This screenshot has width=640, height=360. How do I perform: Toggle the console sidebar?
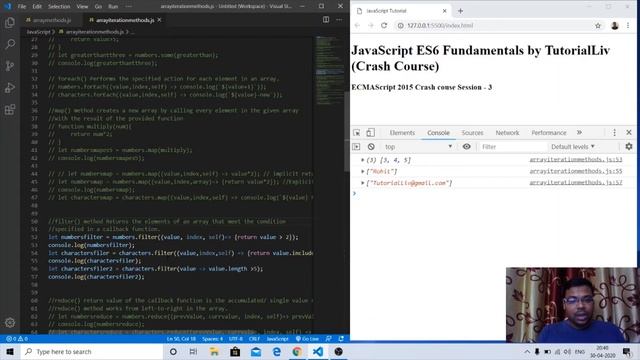(x=357, y=147)
